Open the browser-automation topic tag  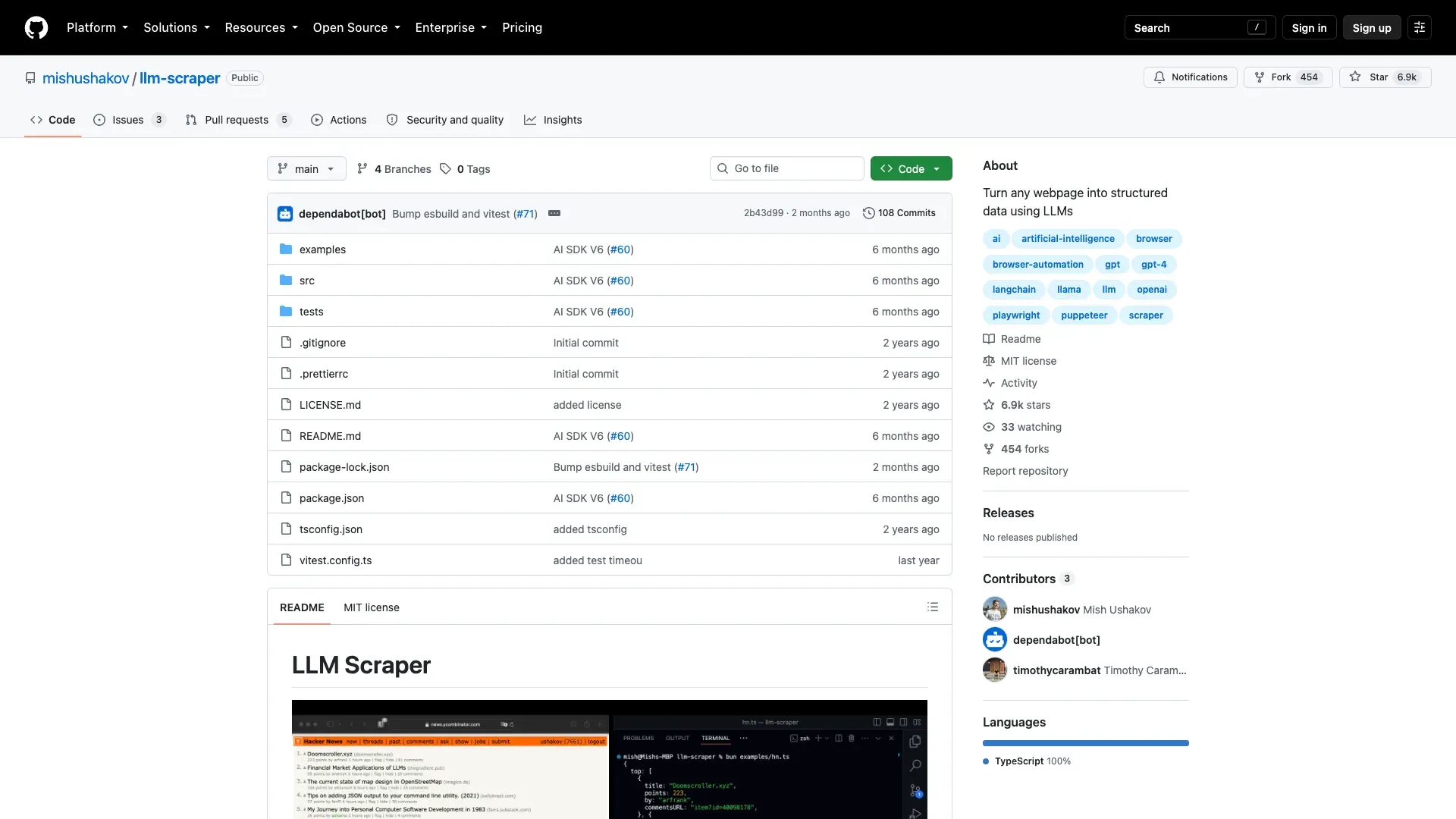point(1037,265)
